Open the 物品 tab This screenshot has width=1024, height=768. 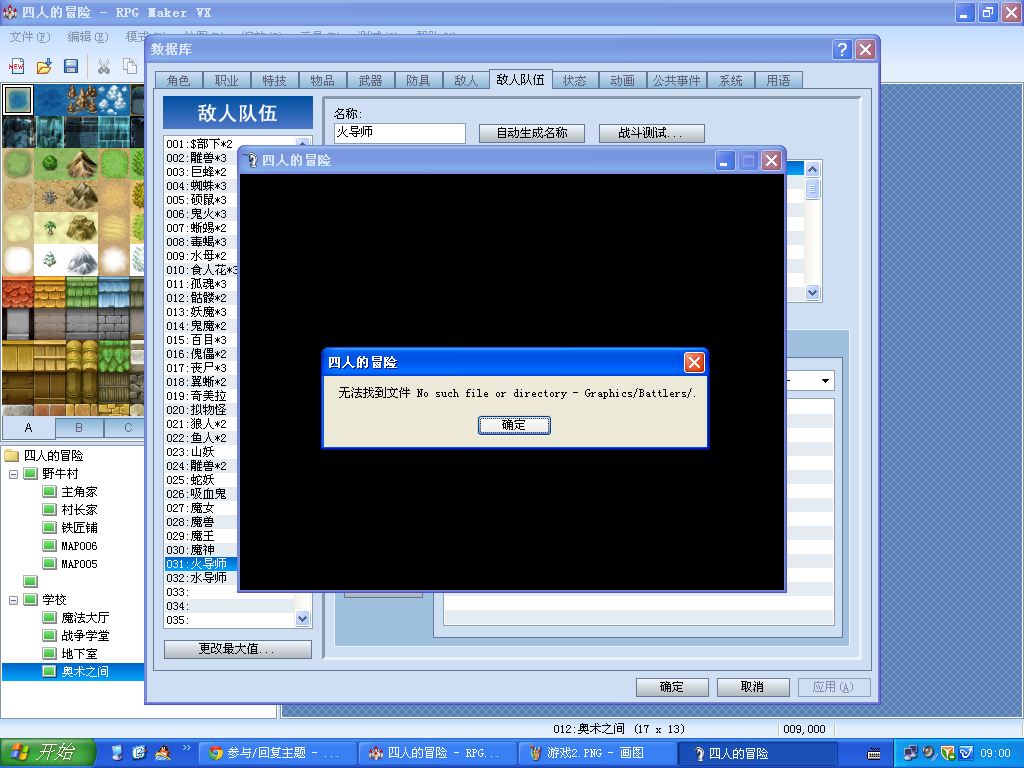(x=323, y=80)
